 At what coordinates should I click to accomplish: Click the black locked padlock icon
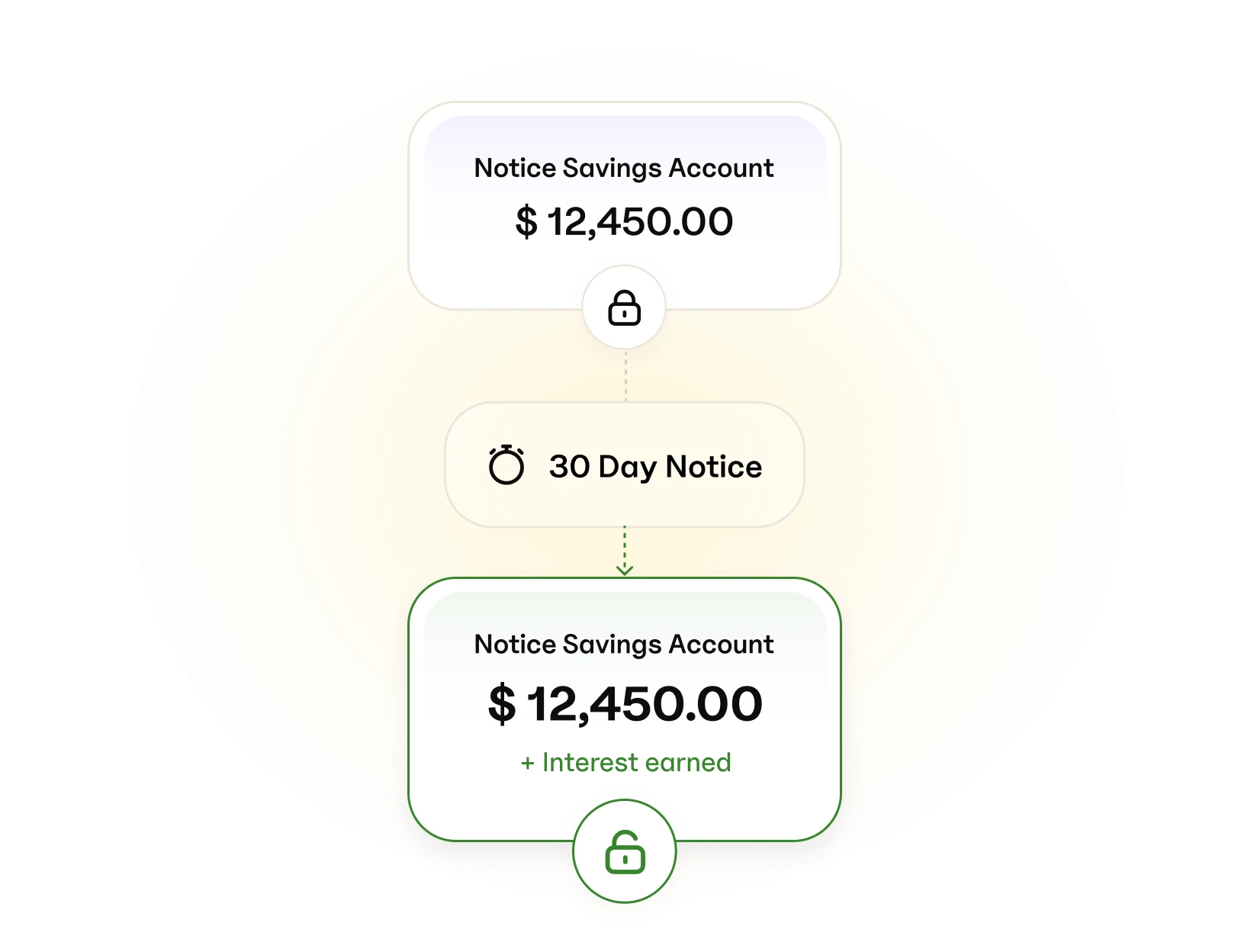pos(624,307)
